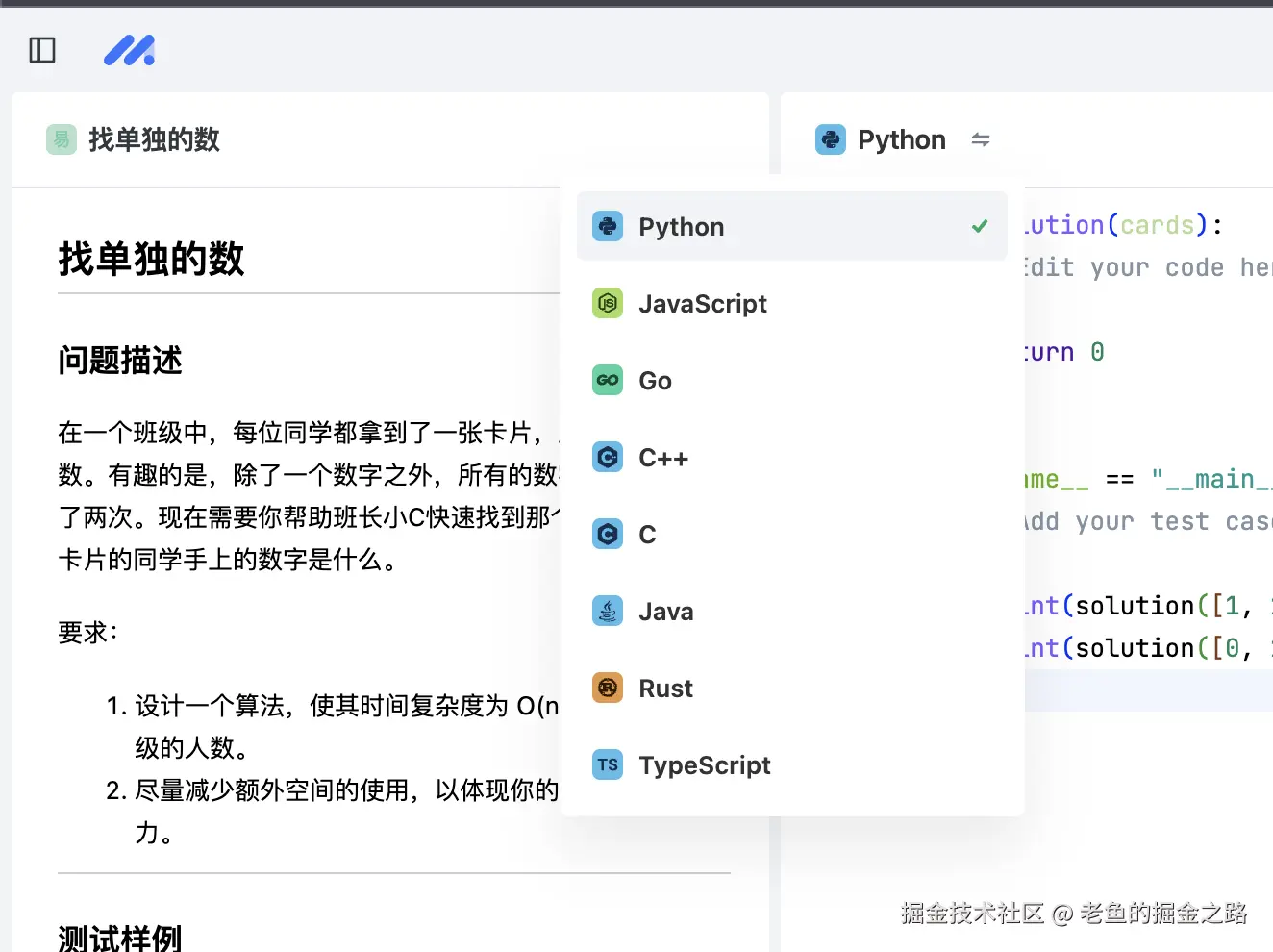Open language switcher arrows next to Python
The image size is (1273, 952).
pos(981,139)
